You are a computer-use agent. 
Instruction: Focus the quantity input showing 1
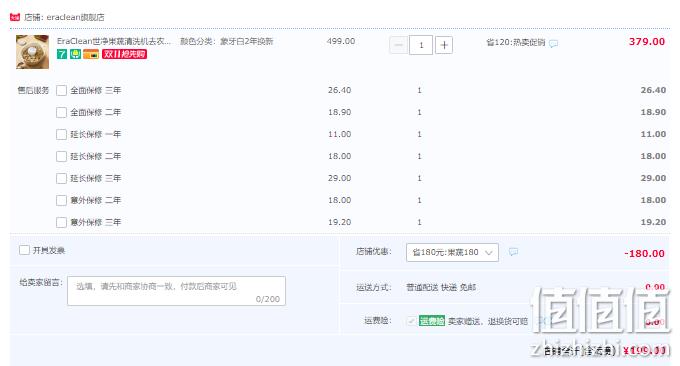421,45
